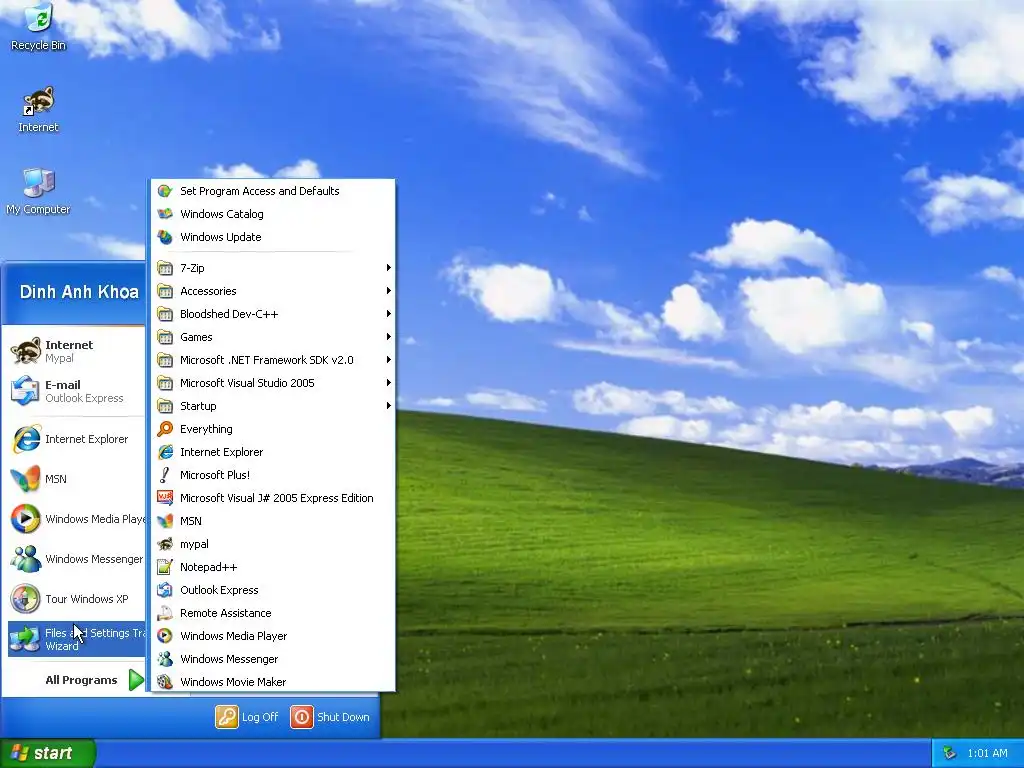Expand the Bloodshed Dev-C++ submenu arrow

389,313
